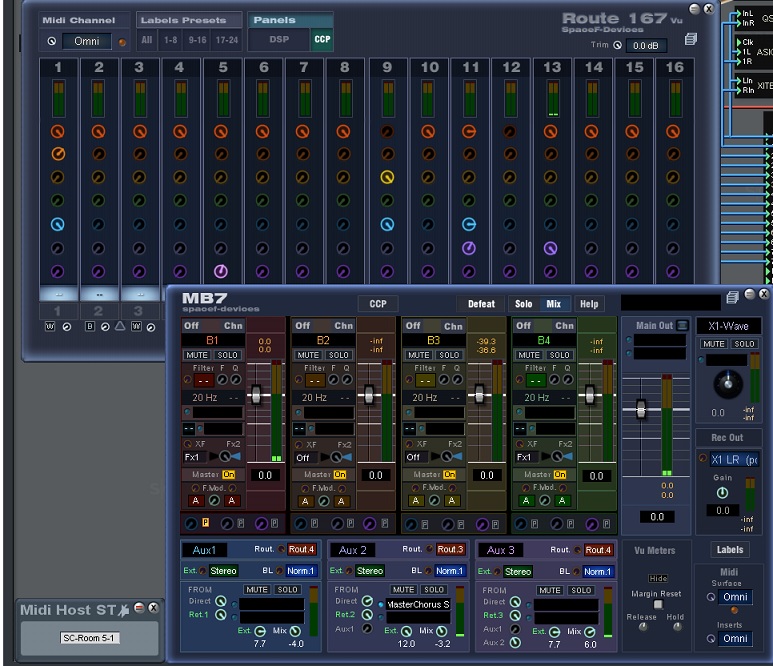Image resolution: width=773 pixels, height=666 pixels.
Task: Click the SC-Room 5-1 field in Midi Host
Action: coord(89,638)
